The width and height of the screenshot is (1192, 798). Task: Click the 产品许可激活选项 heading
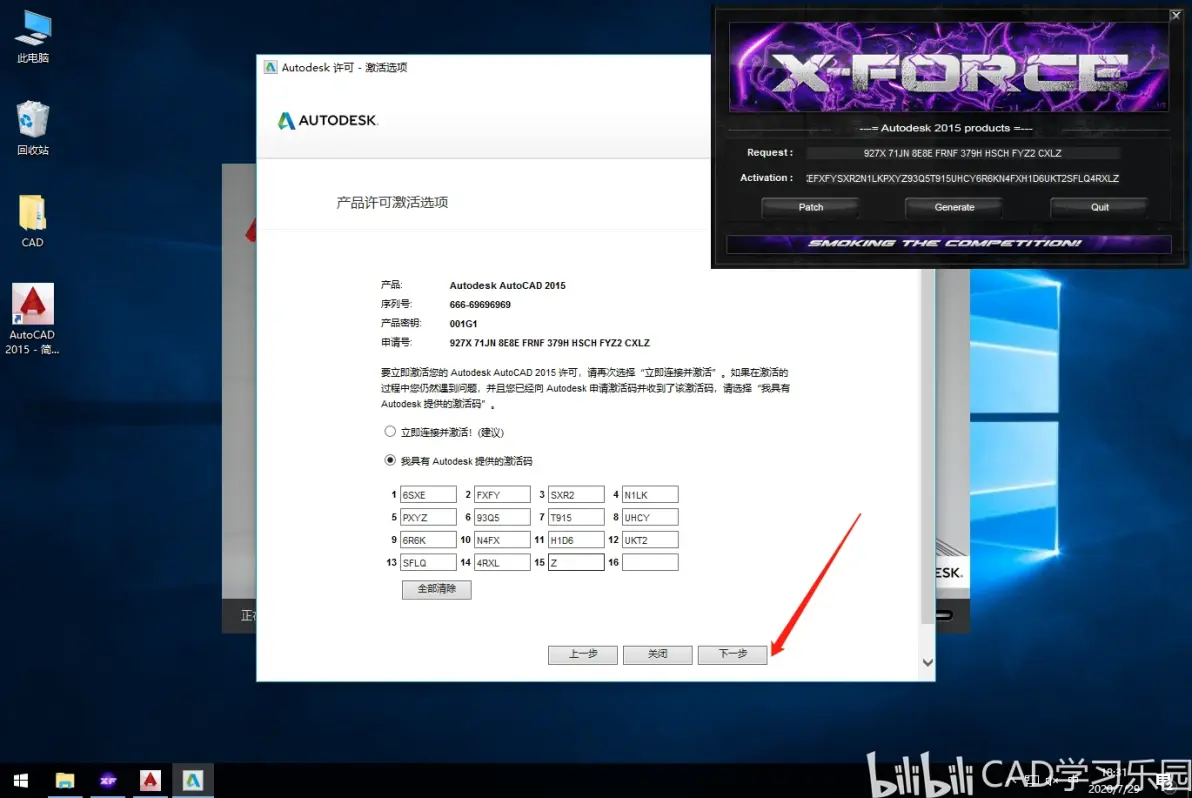tap(392, 202)
